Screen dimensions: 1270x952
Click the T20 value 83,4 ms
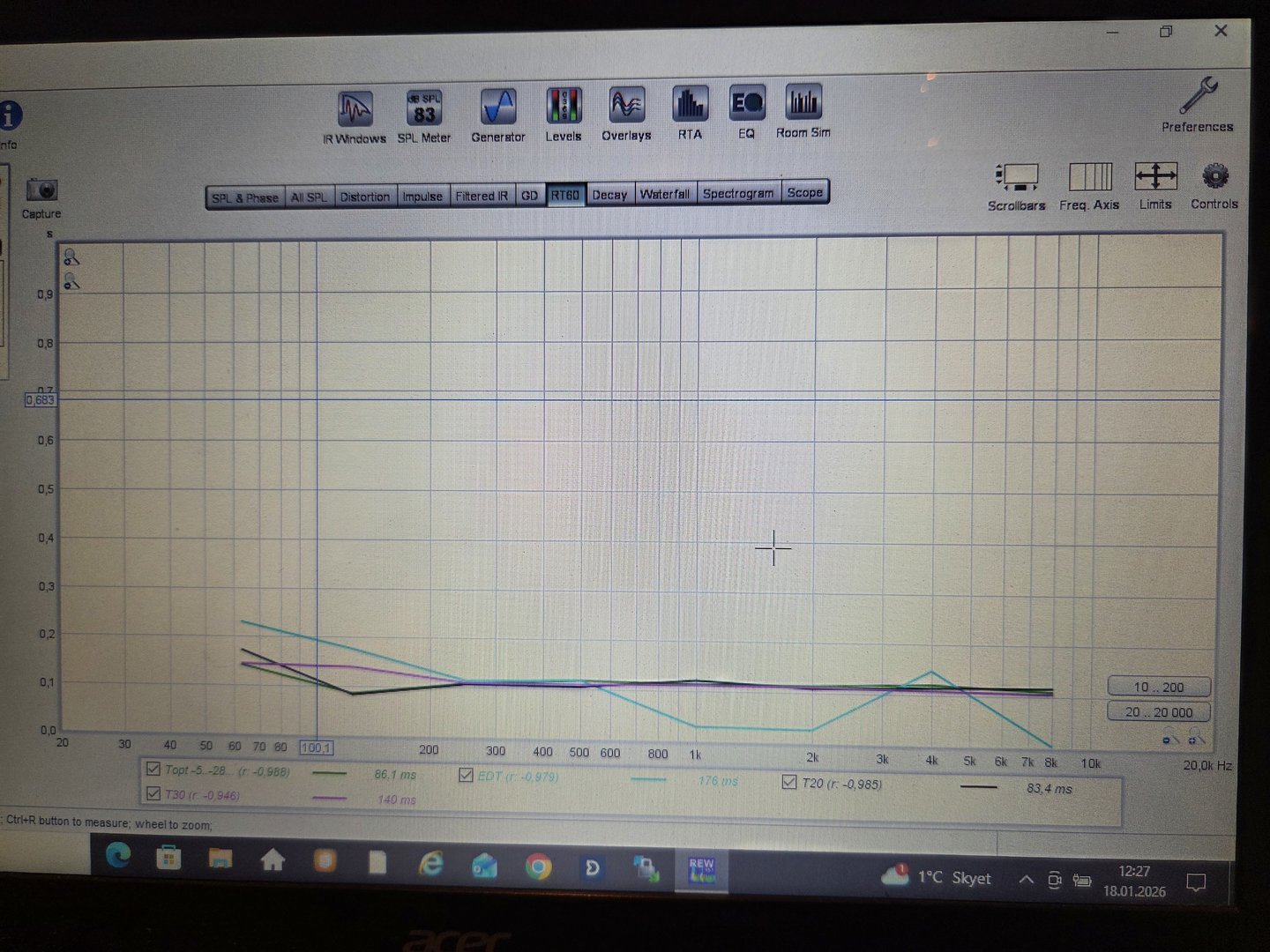tap(1050, 788)
